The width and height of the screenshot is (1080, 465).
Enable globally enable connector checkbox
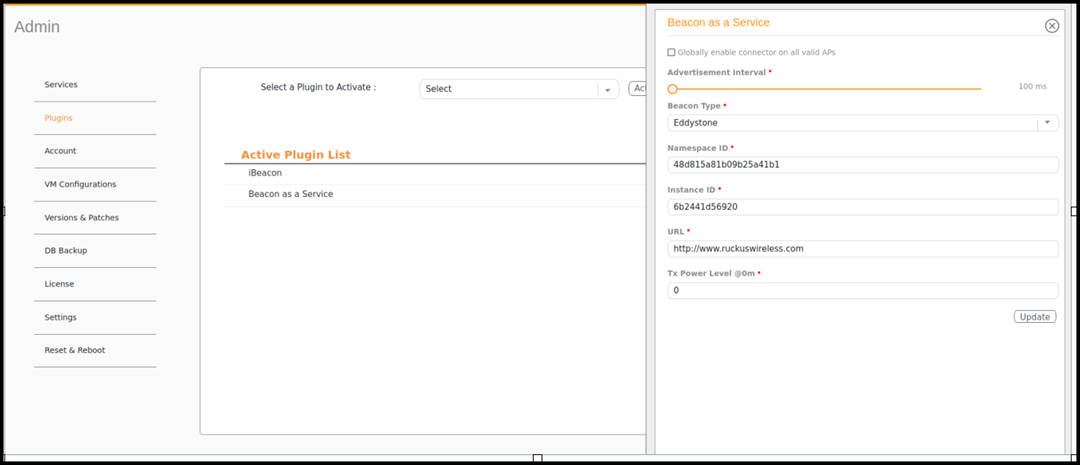tap(672, 52)
